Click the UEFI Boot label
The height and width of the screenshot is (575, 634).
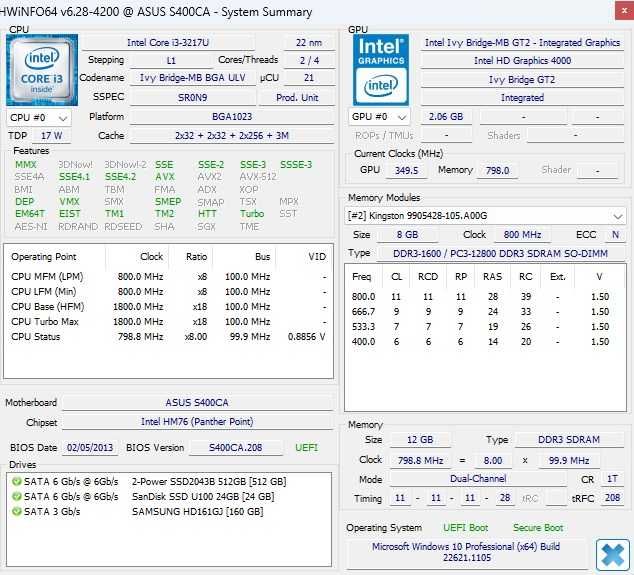465,528
